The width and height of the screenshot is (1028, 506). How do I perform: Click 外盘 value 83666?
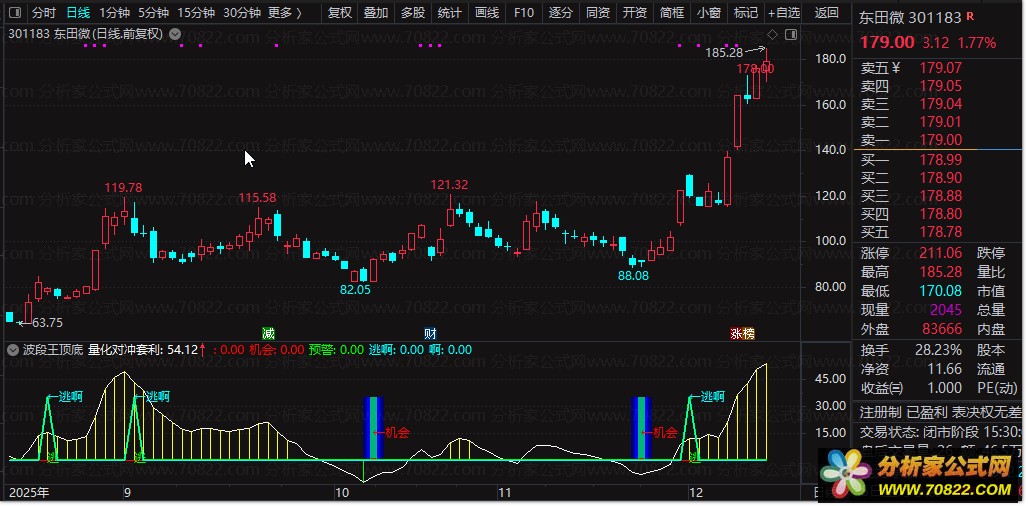942,329
